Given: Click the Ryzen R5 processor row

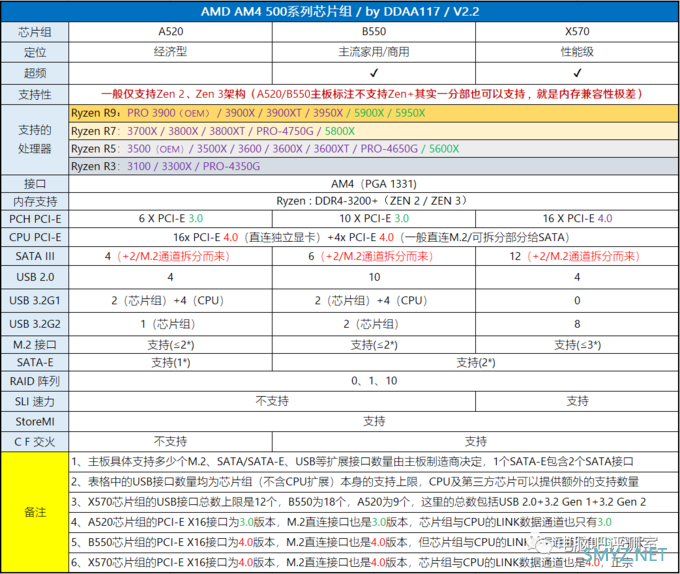Looking at the screenshot, I should click(x=373, y=149).
